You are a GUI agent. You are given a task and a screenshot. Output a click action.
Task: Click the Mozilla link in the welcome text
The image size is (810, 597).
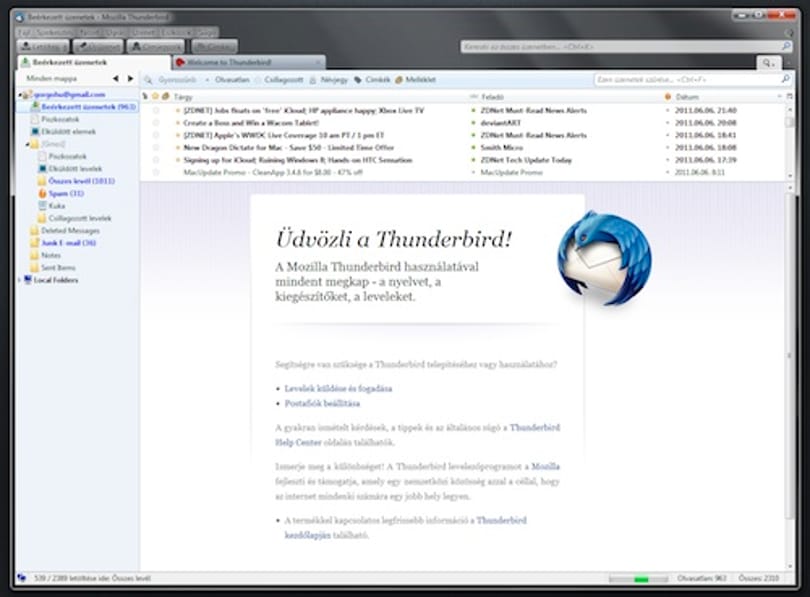pyautogui.click(x=545, y=466)
